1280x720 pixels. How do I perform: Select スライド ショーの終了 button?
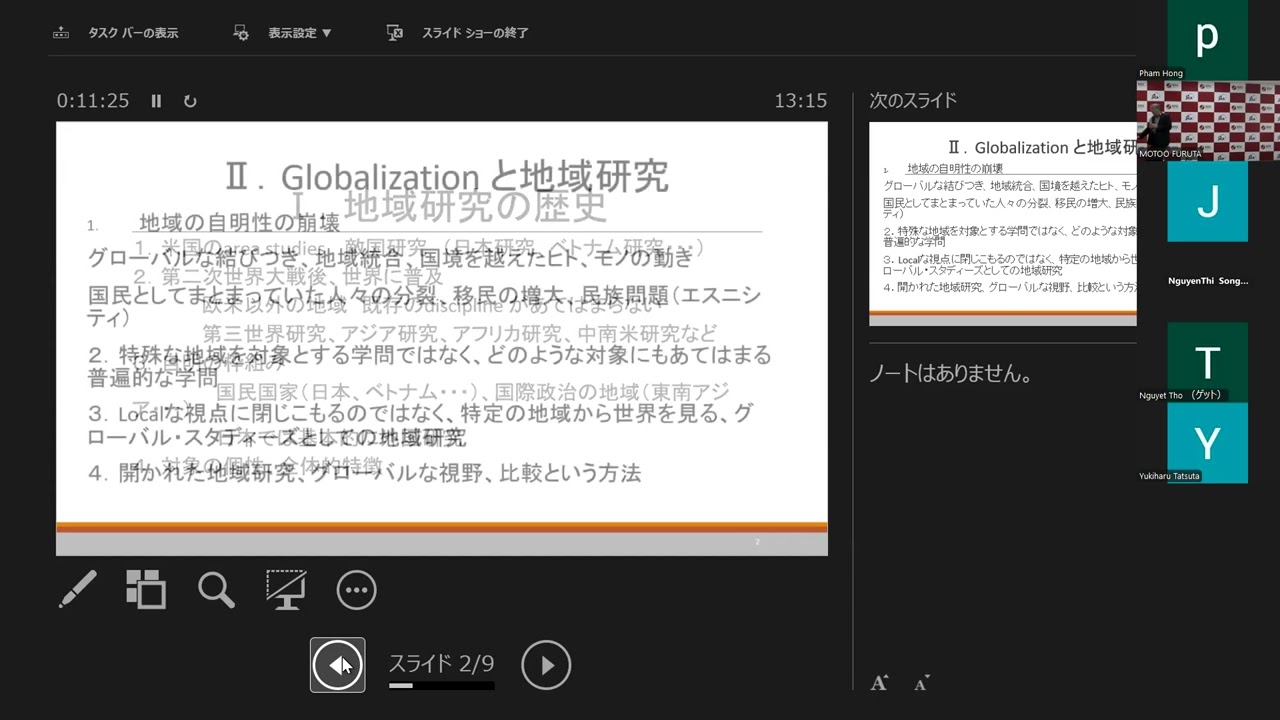pyautogui.click(x=475, y=33)
